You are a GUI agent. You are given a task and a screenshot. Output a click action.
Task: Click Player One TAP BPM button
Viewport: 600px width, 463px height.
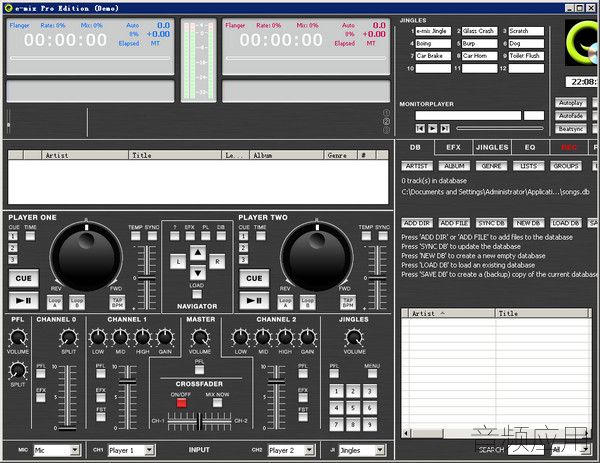[117, 302]
